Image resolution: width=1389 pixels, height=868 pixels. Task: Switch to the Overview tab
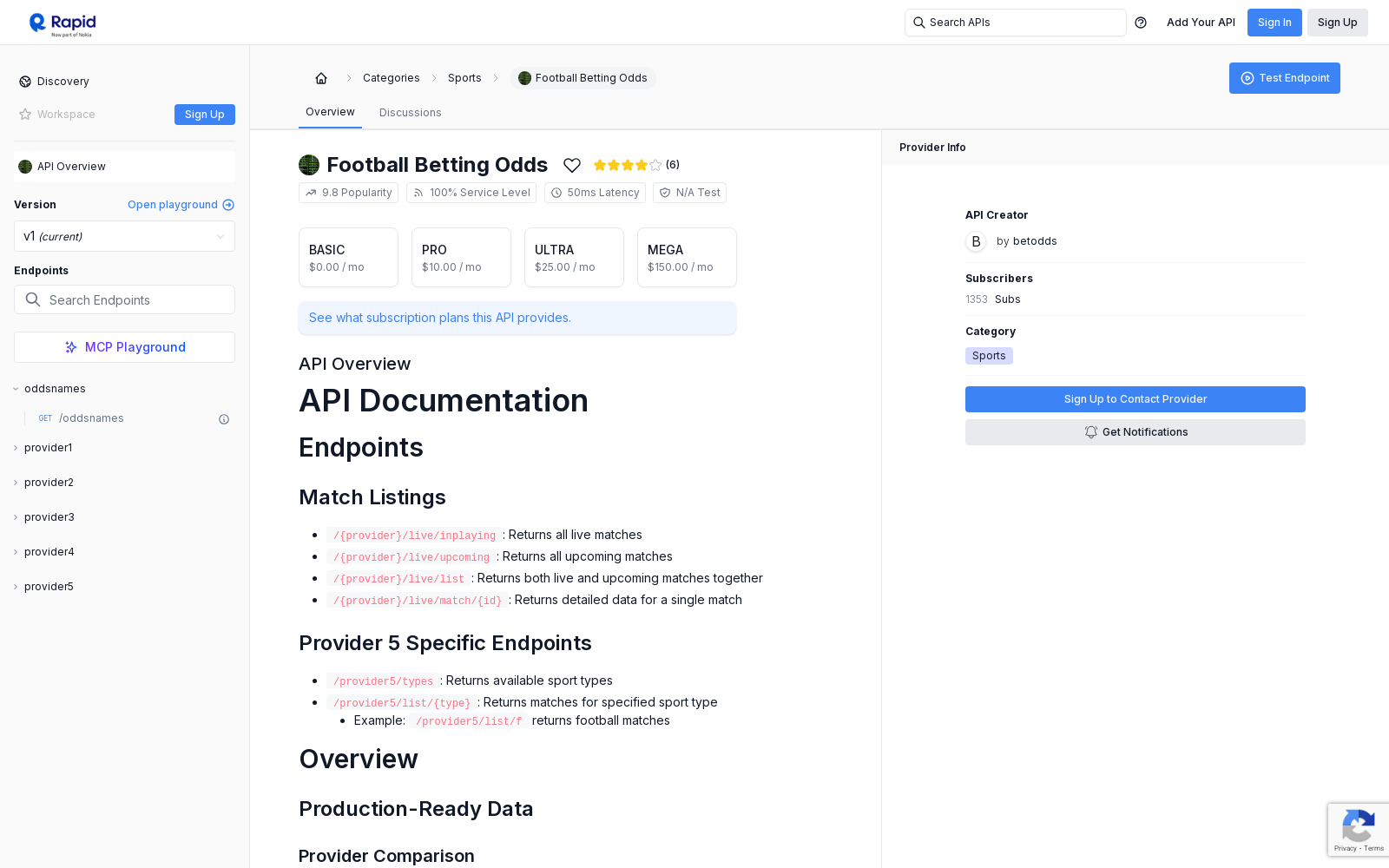[x=330, y=112]
